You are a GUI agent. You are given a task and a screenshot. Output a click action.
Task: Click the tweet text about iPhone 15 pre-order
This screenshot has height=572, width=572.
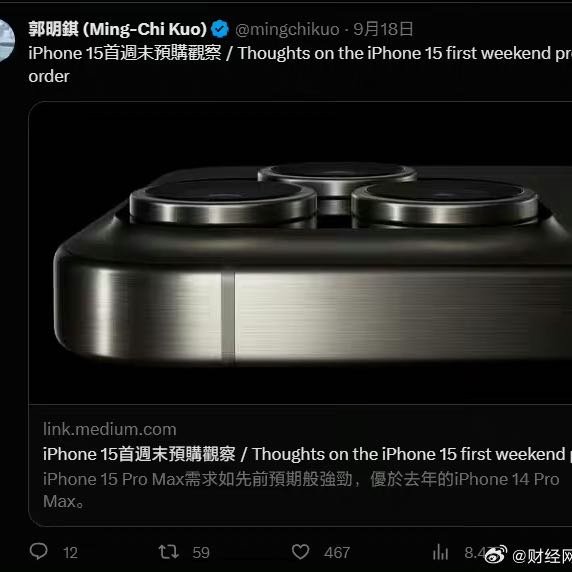300,65
